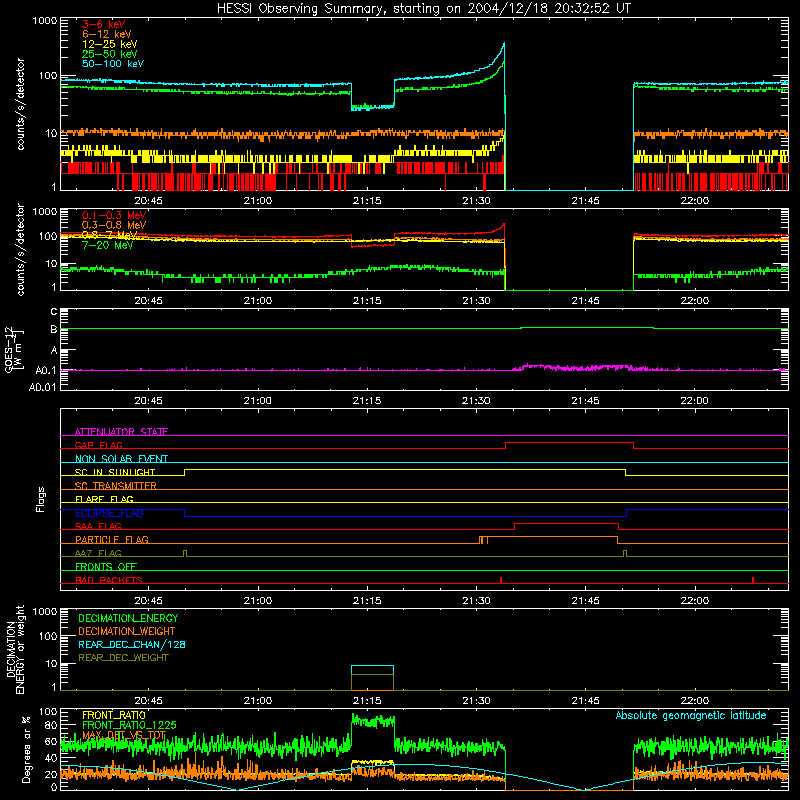Click the FRONTS_OFF flag label
This screenshot has width=800, height=800.
[106, 567]
